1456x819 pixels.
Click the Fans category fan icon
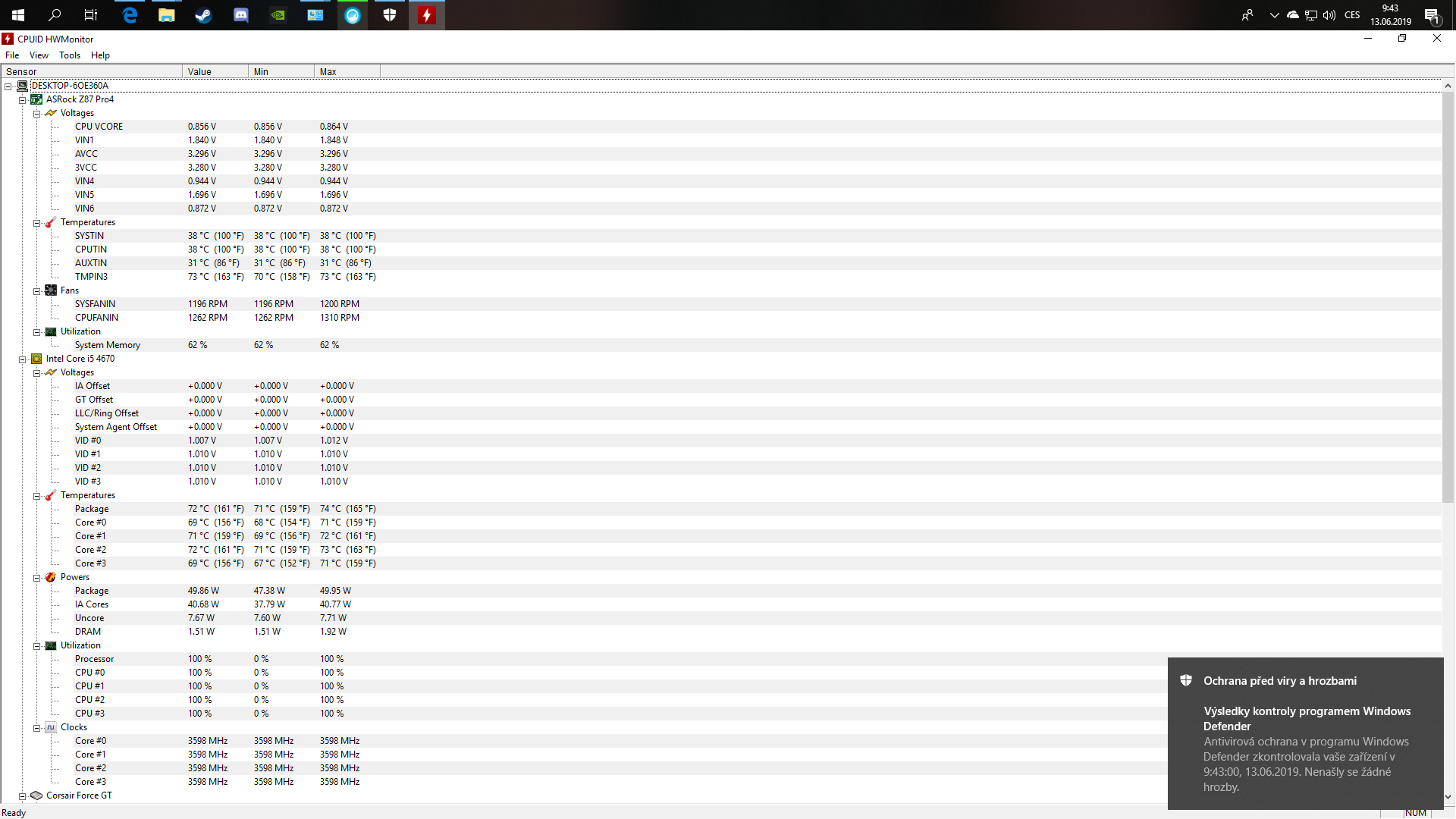(x=51, y=290)
